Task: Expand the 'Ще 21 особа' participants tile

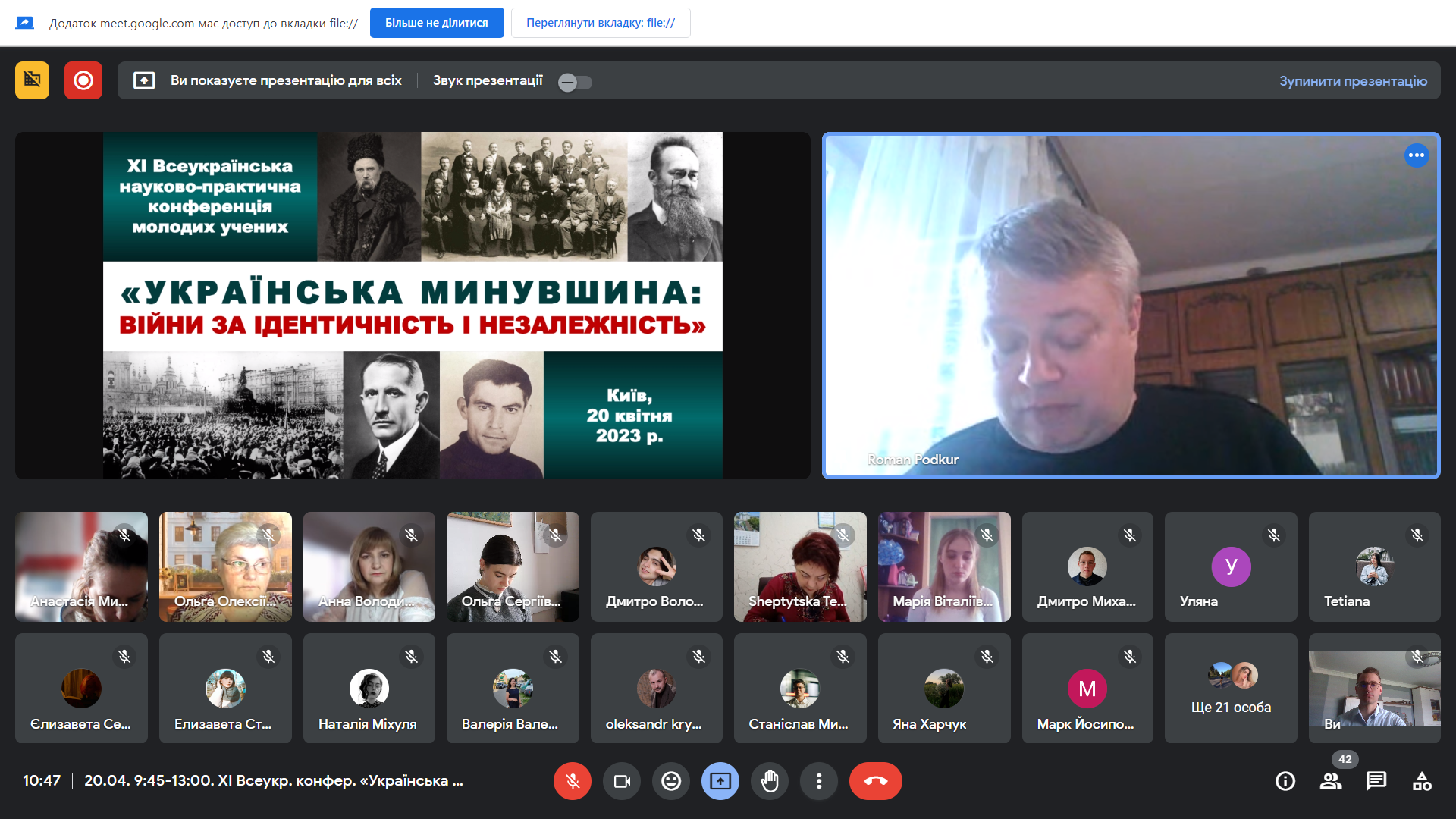Action: [1231, 689]
